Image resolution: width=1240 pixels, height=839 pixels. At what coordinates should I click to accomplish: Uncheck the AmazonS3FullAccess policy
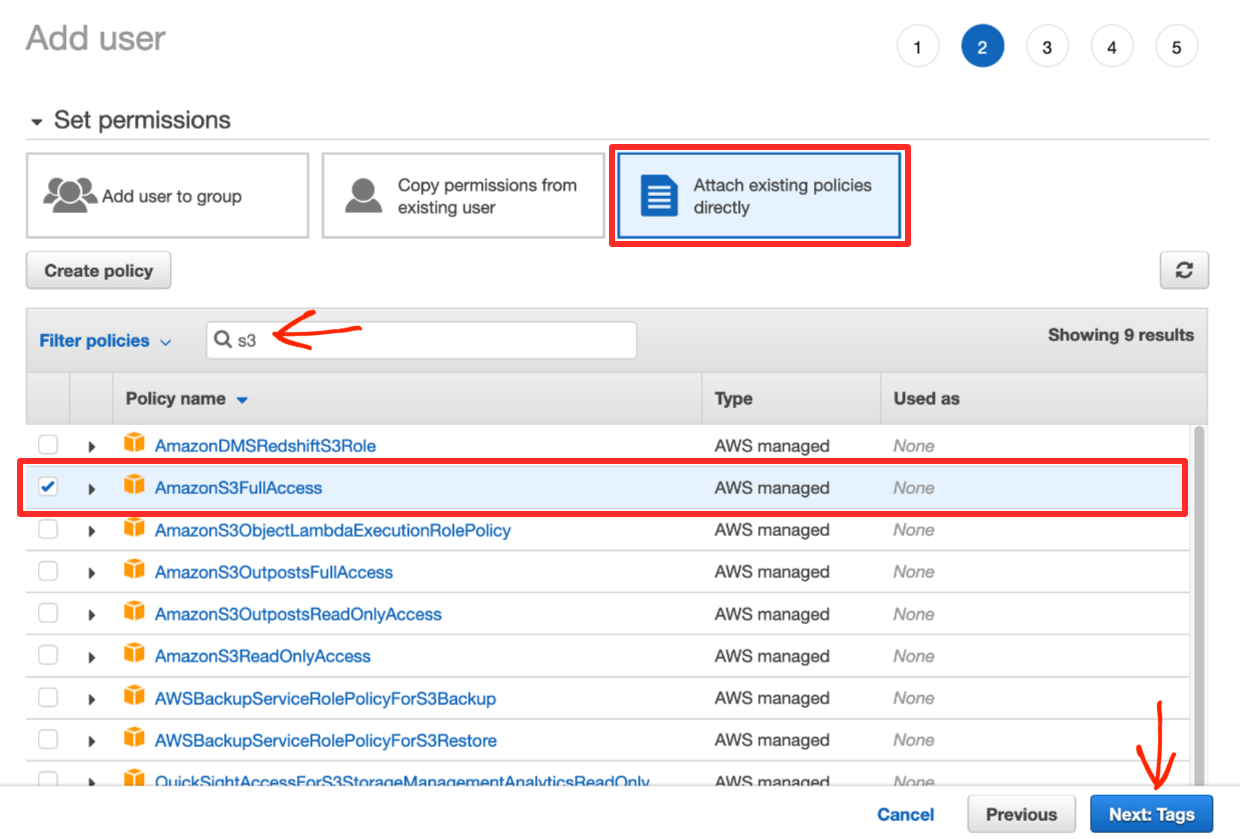tap(47, 487)
